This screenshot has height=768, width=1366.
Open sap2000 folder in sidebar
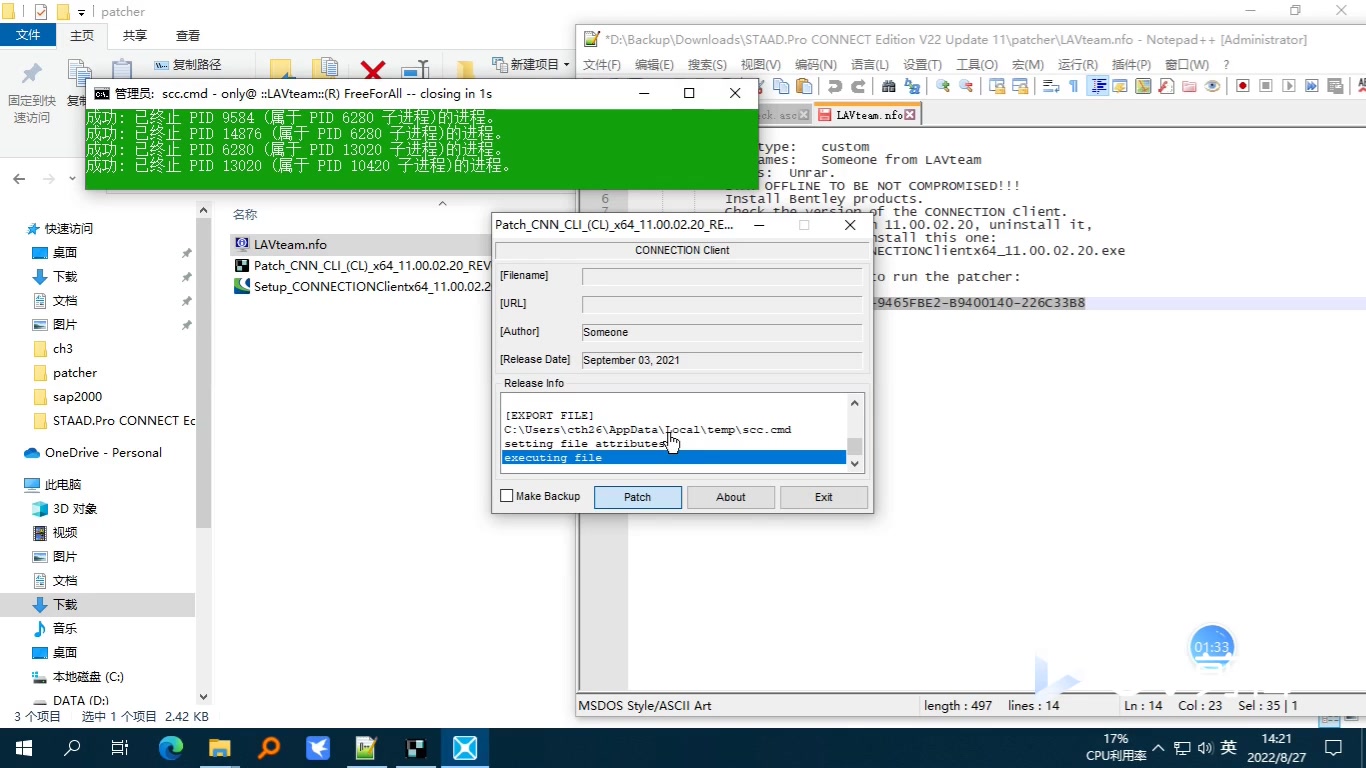point(77,397)
